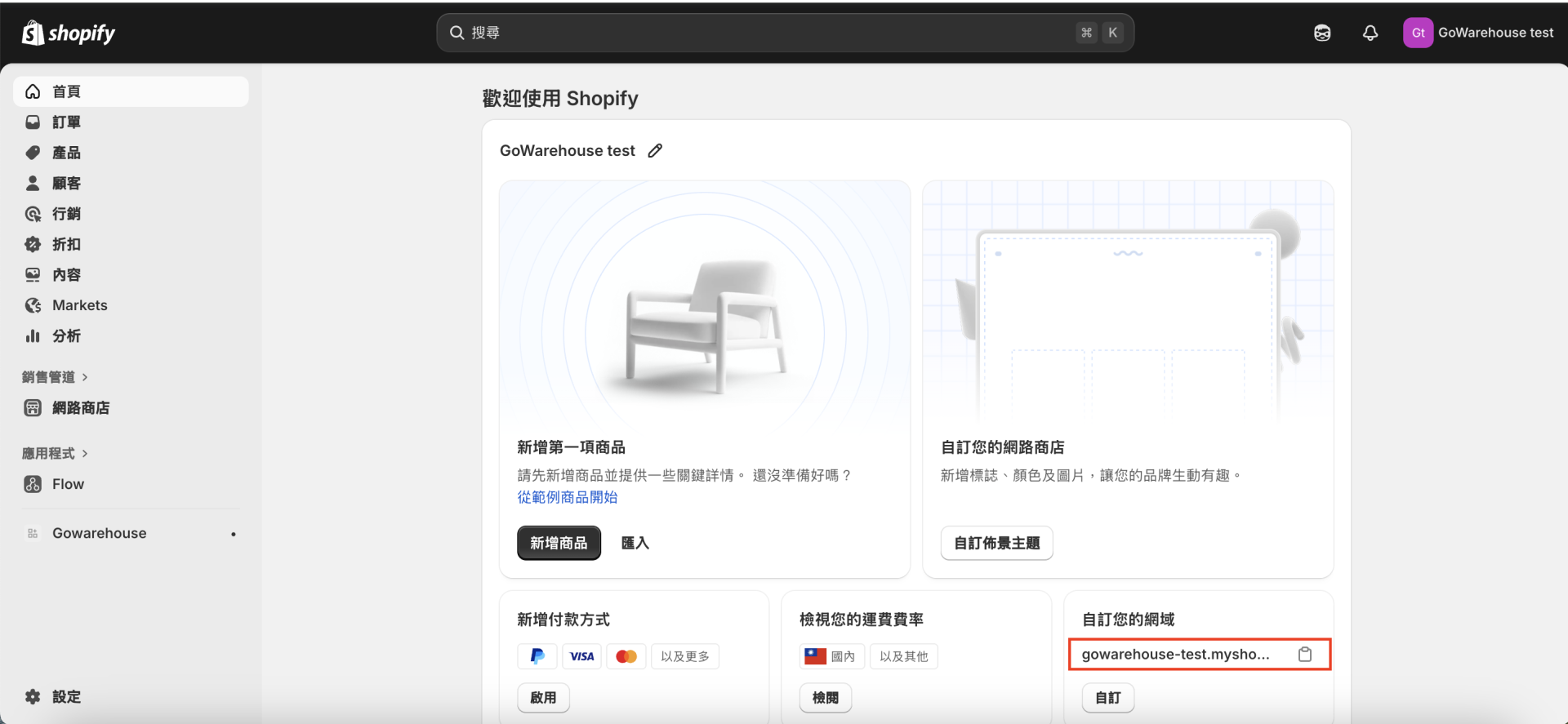Expand the 應用程式 section chevron

[x=85, y=454]
